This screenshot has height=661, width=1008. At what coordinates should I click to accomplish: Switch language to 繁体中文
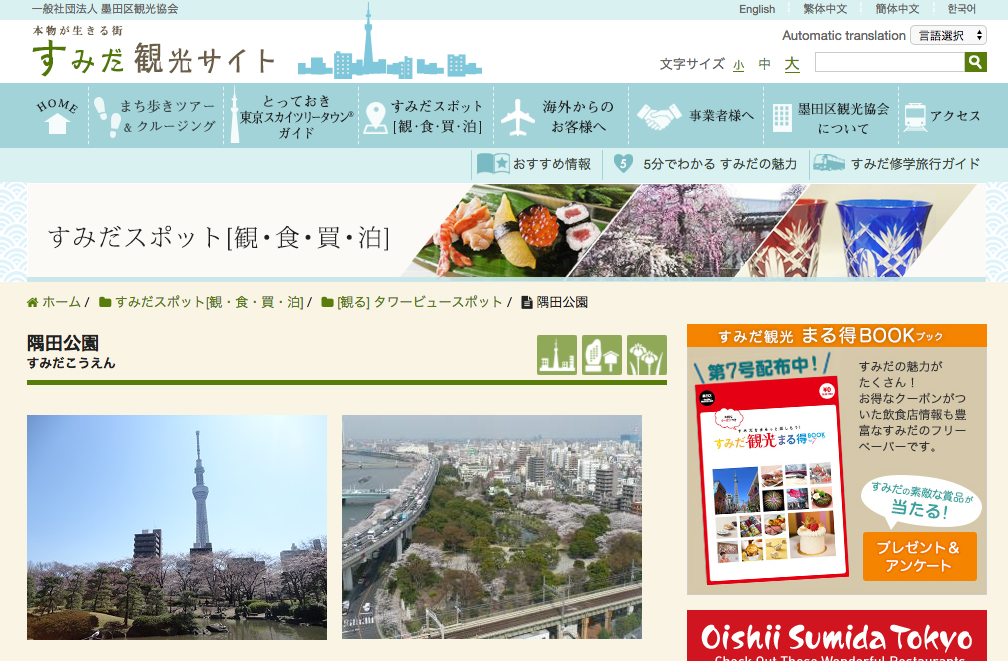[825, 9]
